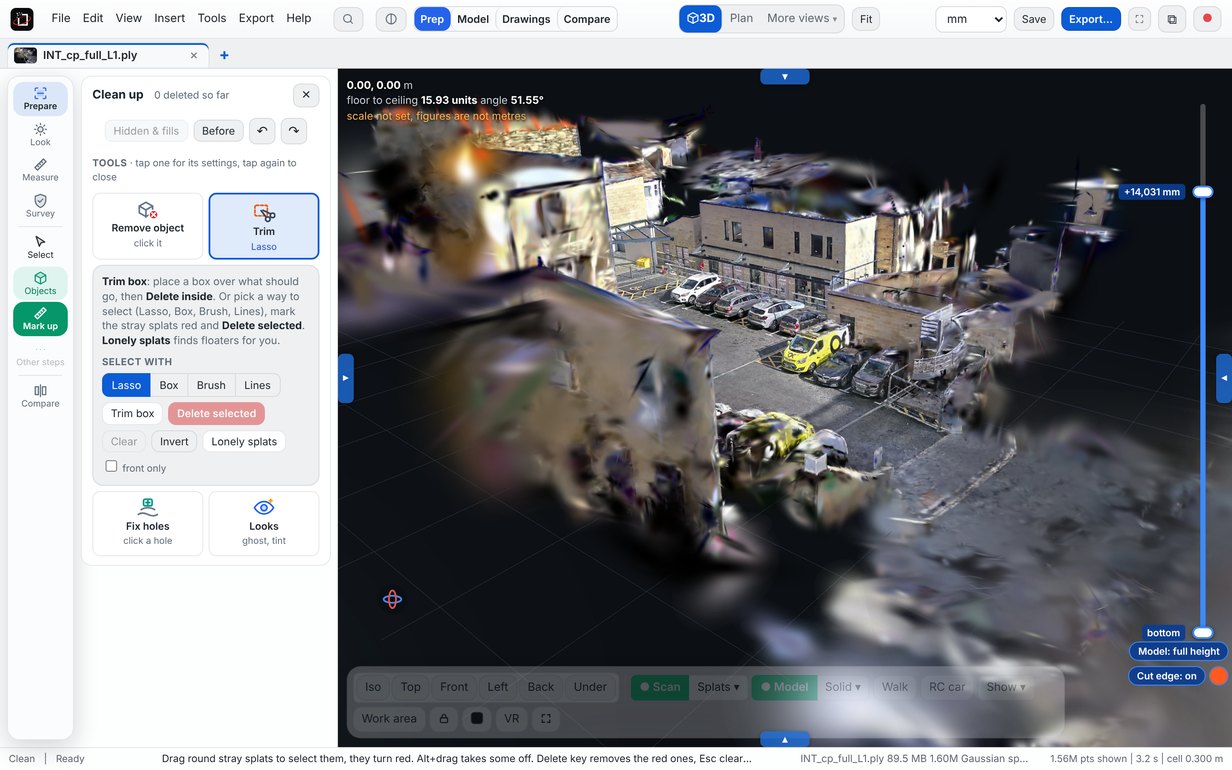Open the File menu
1232x770 pixels.
[61, 19]
